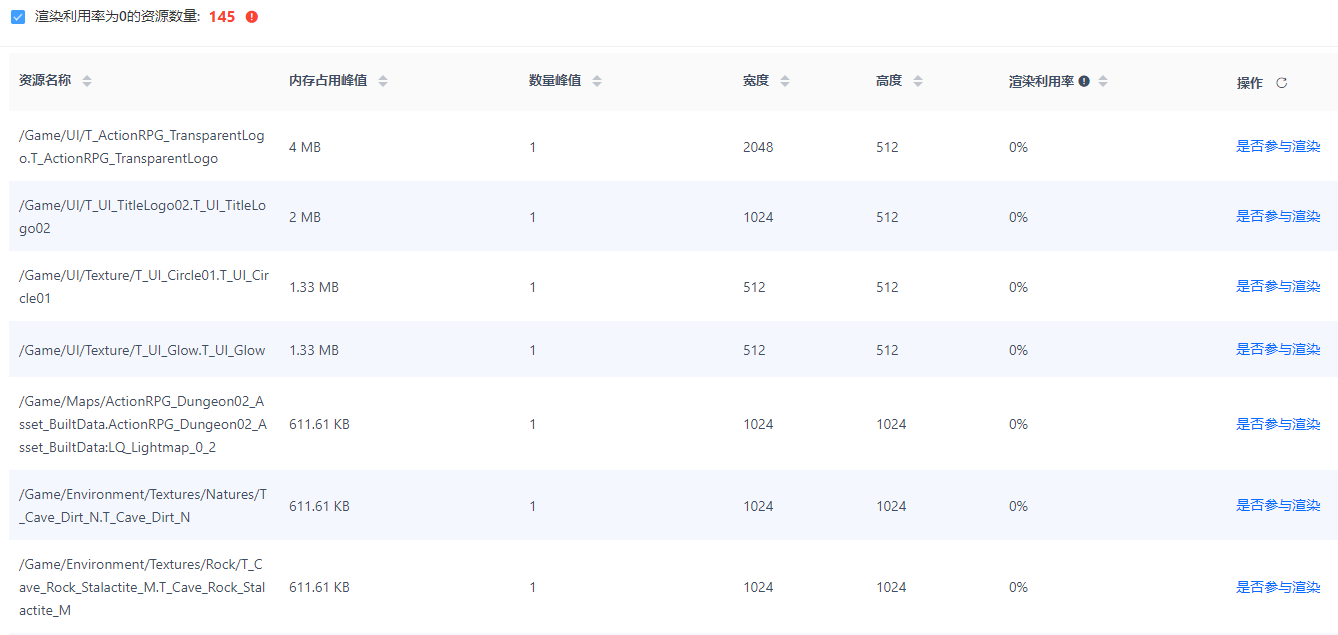Click the refresh icon beside 操作
The image size is (1338, 635).
pyautogui.click(x=1282, y=83)
